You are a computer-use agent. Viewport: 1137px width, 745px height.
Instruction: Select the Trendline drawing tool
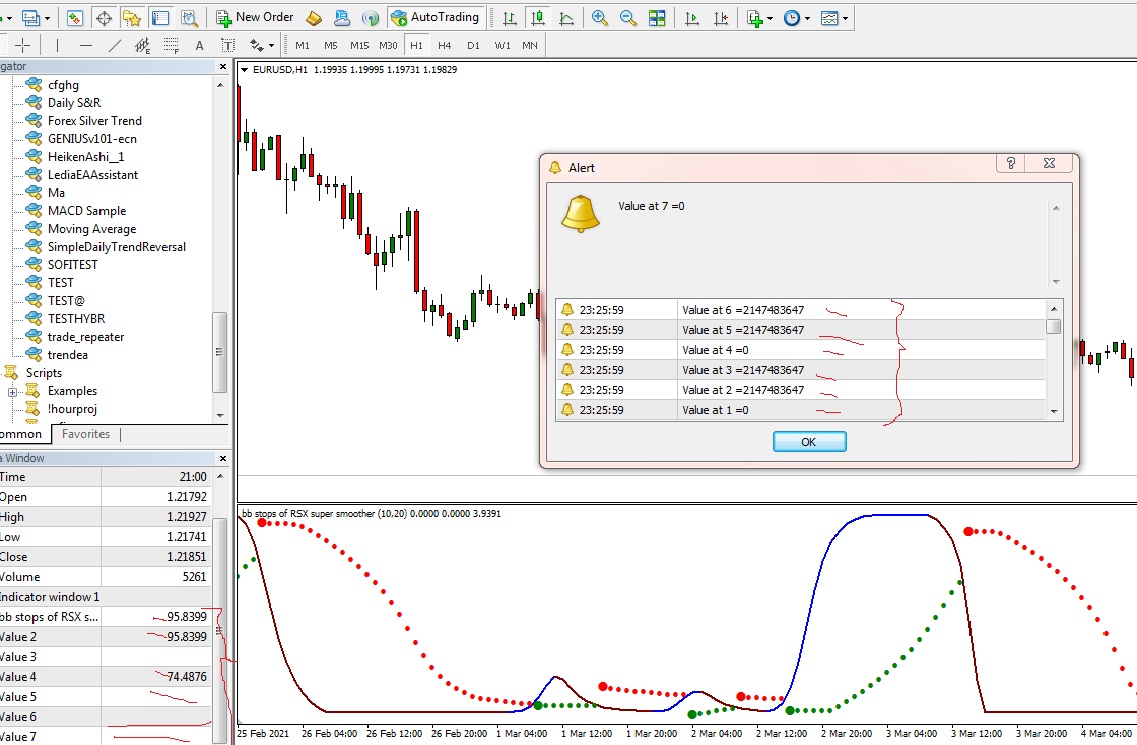coord(114,46)
